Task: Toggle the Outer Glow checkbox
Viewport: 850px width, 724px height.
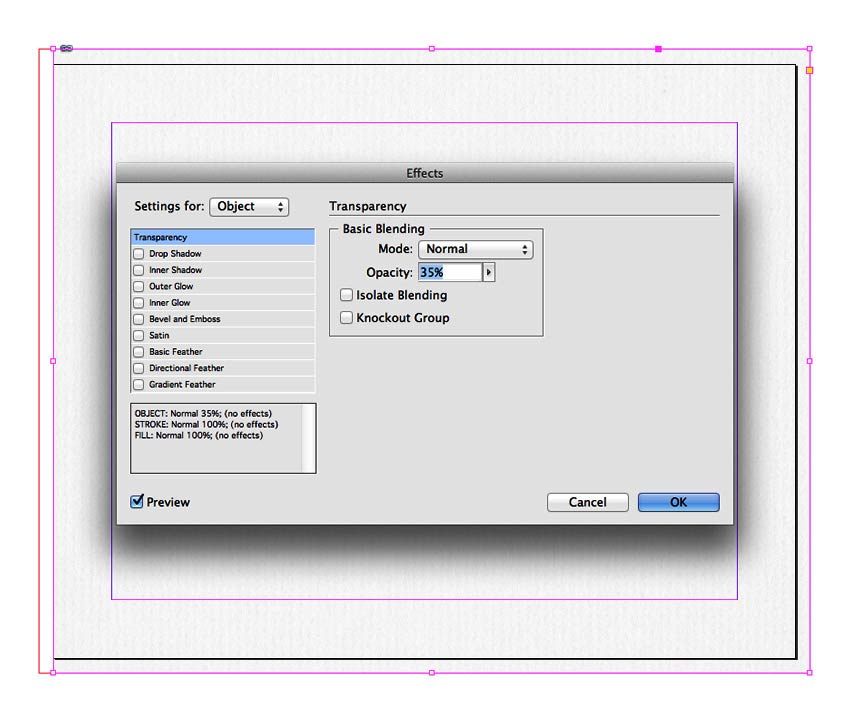Action: [139, 286]
